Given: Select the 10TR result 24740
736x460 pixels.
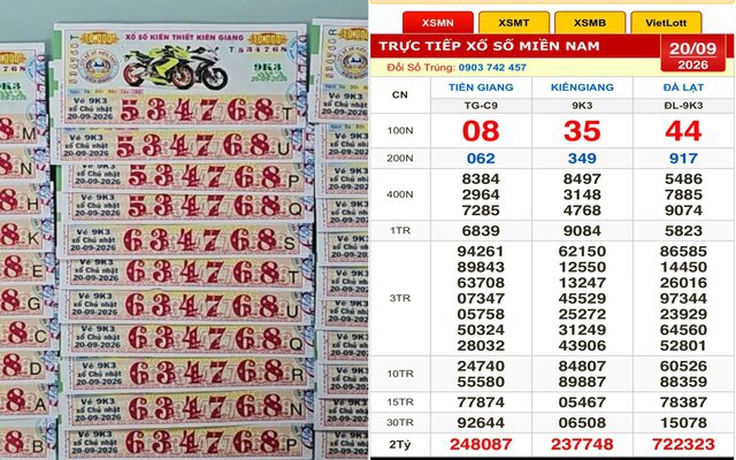Looking at the screenshot, I should [481, 366].
